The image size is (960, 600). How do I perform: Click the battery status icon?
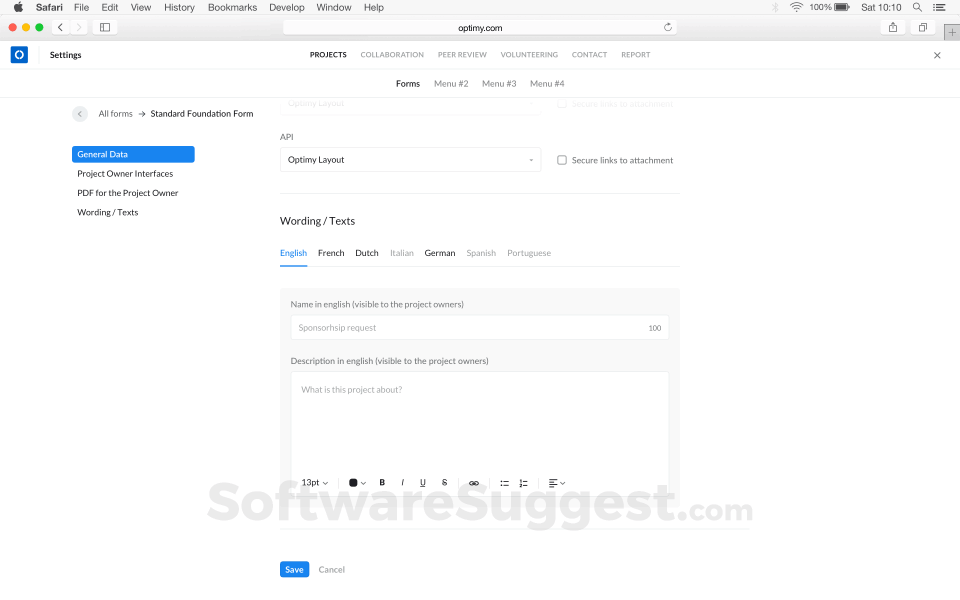click(842, 7)
